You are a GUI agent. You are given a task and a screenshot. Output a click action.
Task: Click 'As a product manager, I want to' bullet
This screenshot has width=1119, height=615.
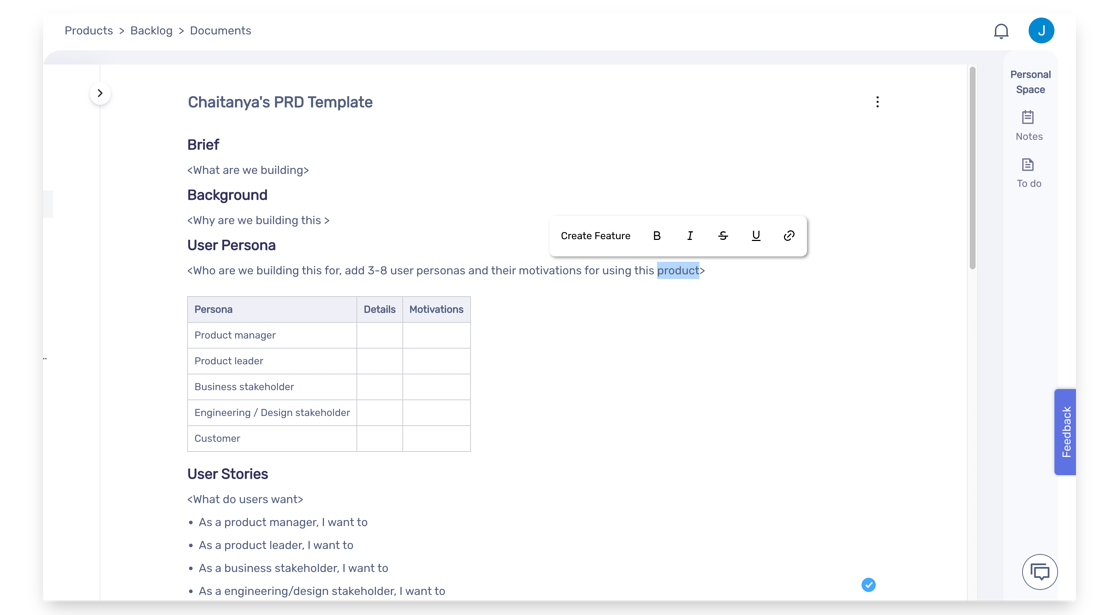(x=283, y=522)
